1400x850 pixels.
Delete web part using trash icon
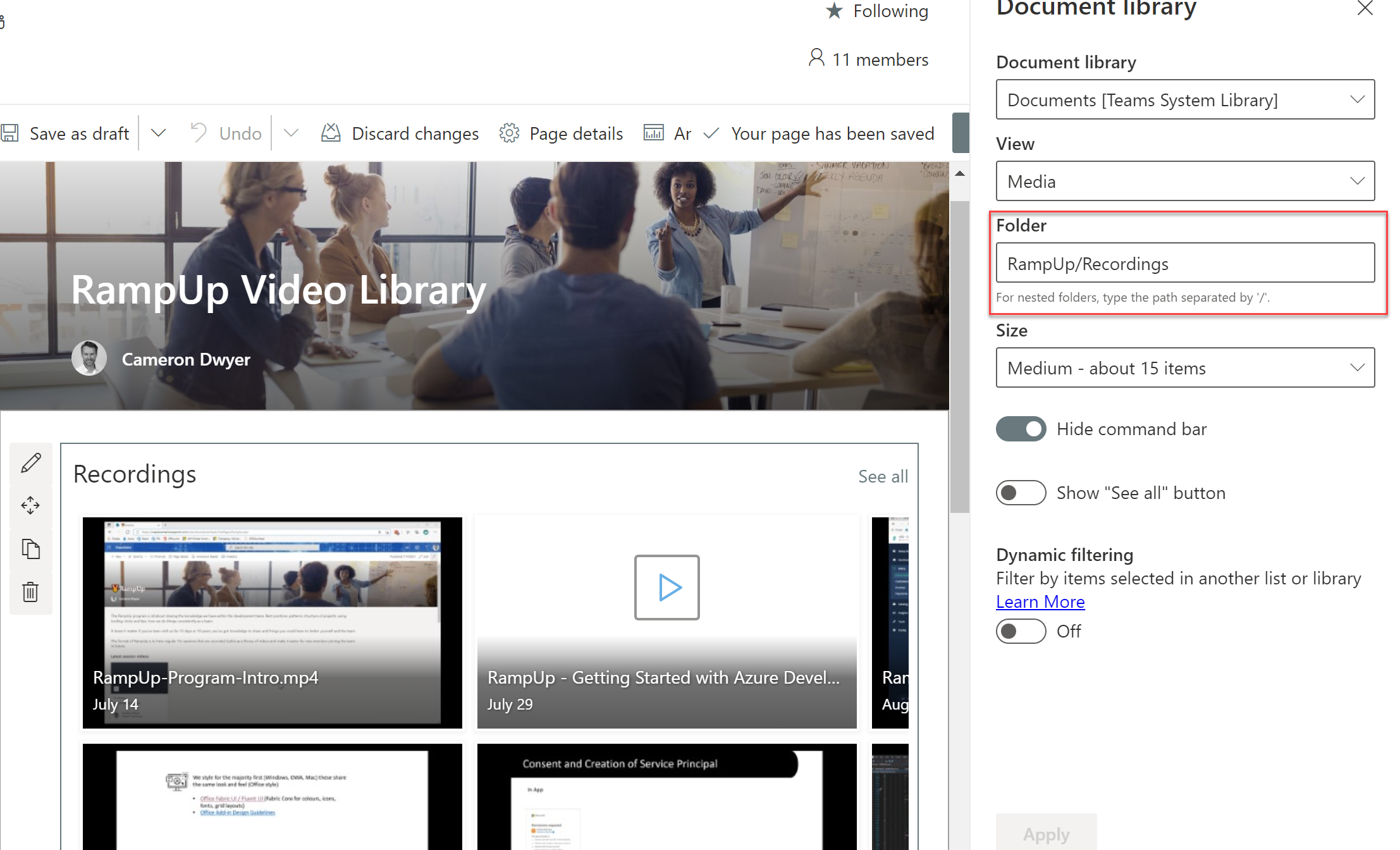pos(30,592)
